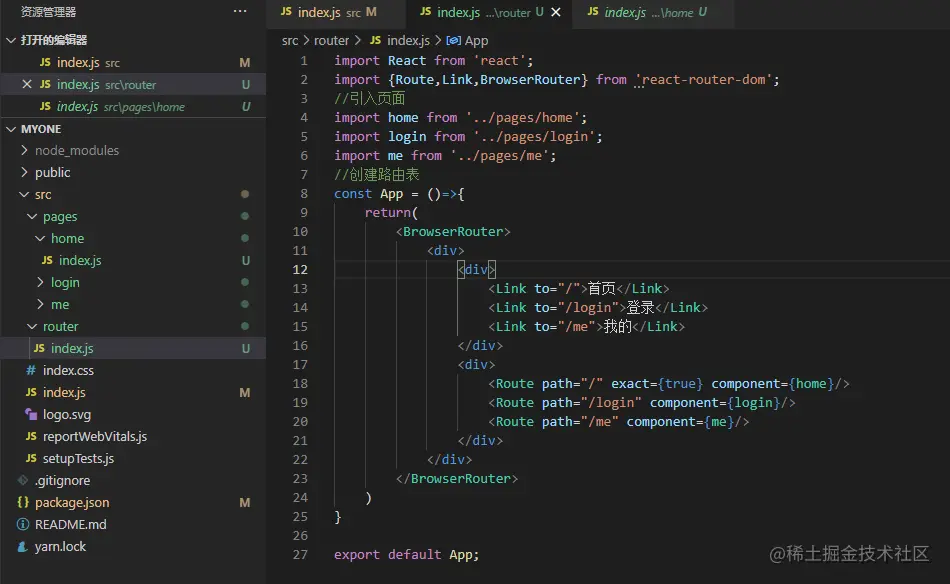Open the explorer more actions ellipsis
Screen dimensions: 950x584
click(x=240, y=11)
